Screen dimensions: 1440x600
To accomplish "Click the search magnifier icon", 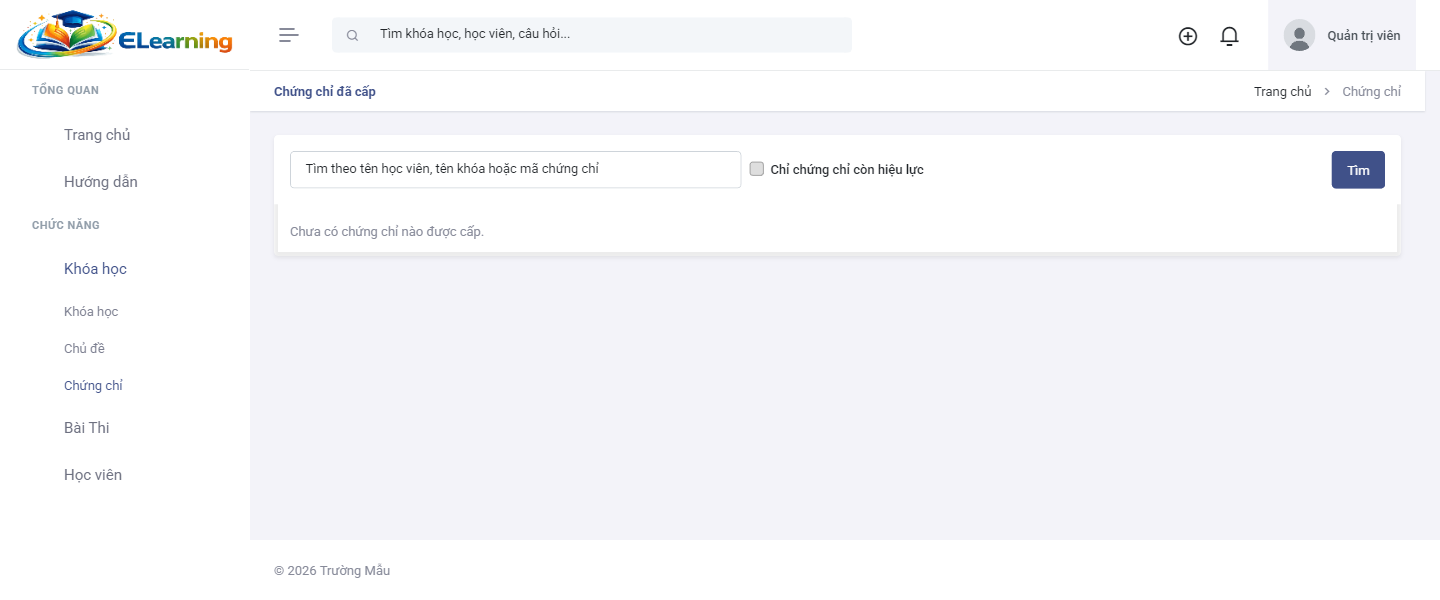I will 352,35.
